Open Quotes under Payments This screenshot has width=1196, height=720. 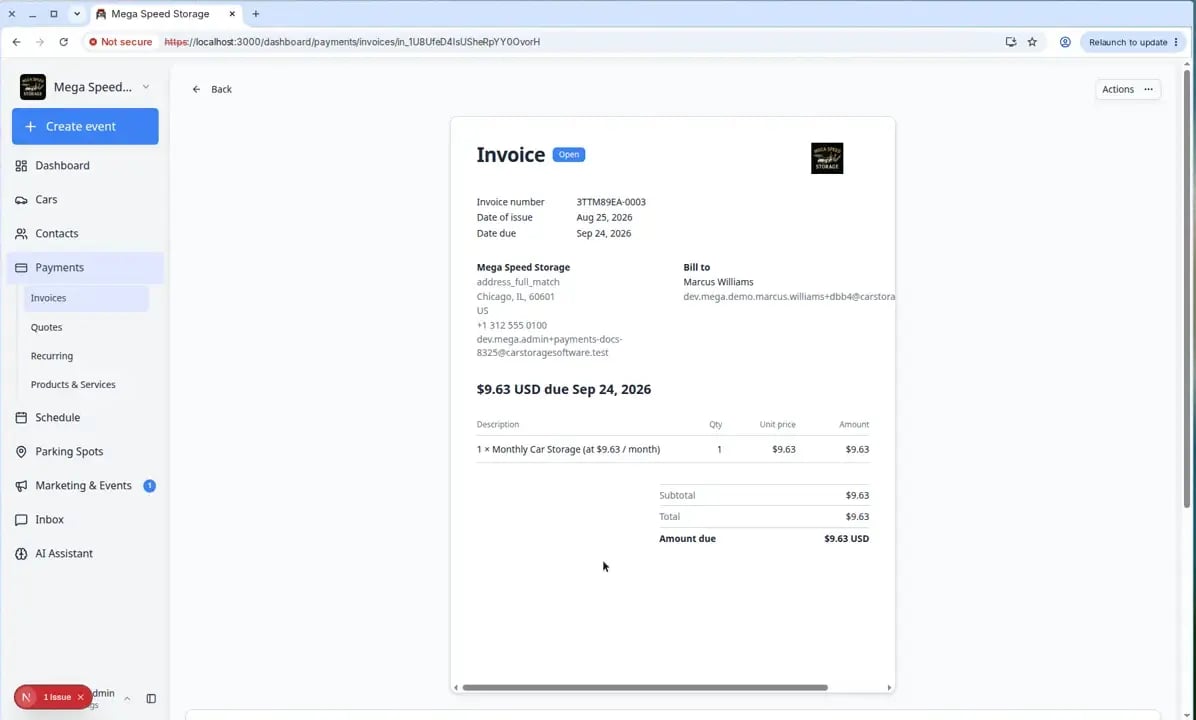tap(47, 327)
